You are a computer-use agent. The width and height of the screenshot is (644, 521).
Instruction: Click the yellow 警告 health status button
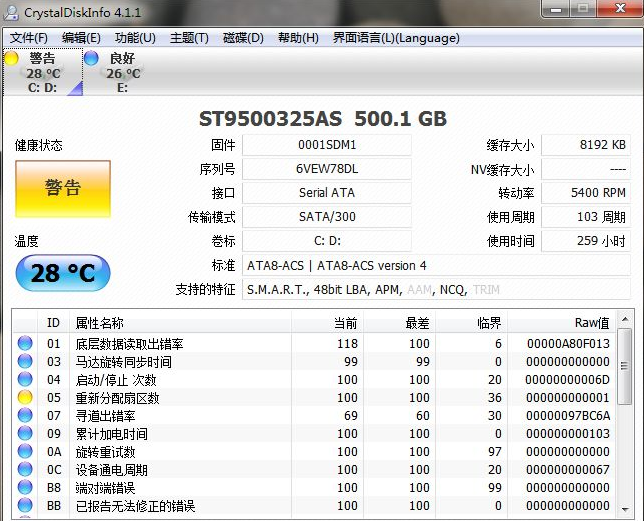63,188
